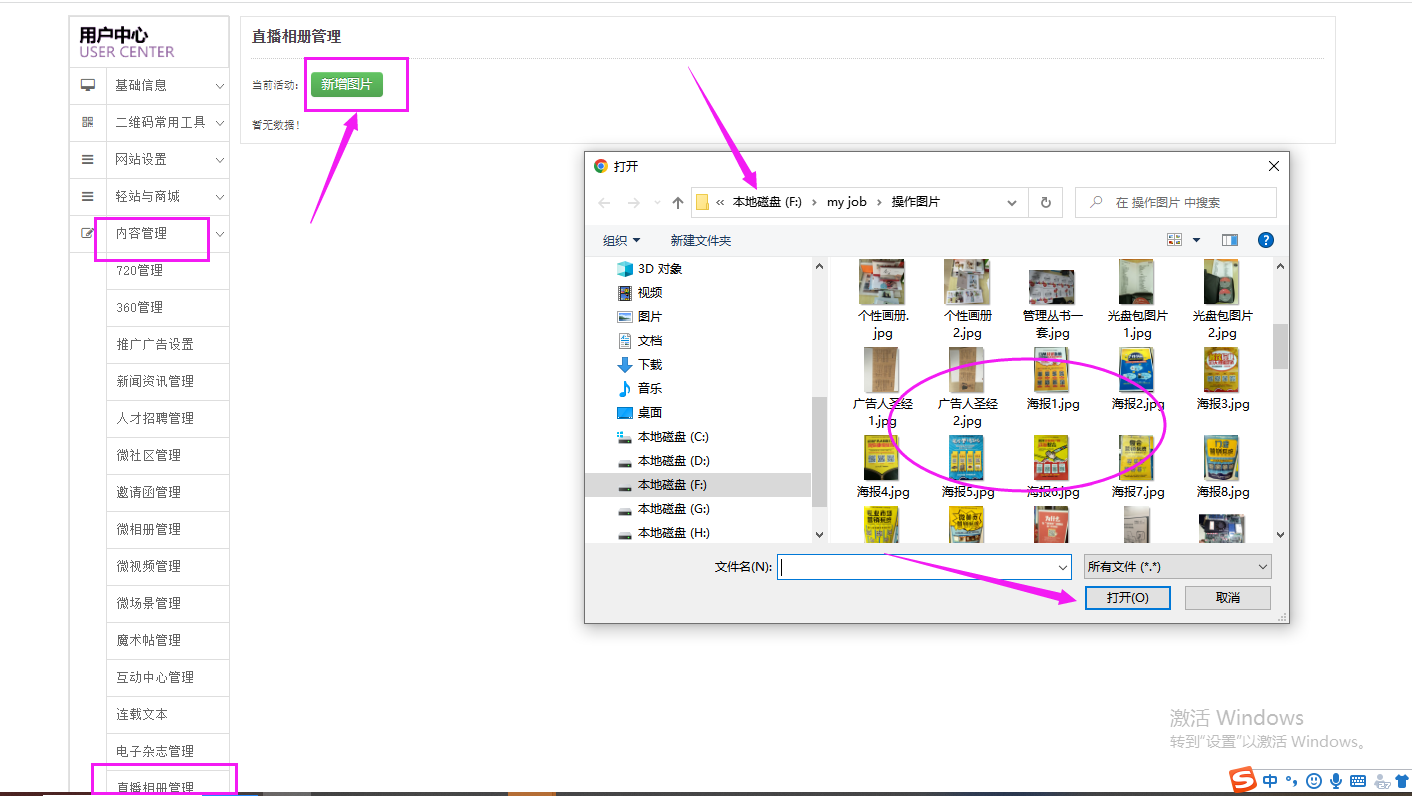Open the 组织 dropdown menu
The image size is (1412, 796).
click(x=621, y=241)
